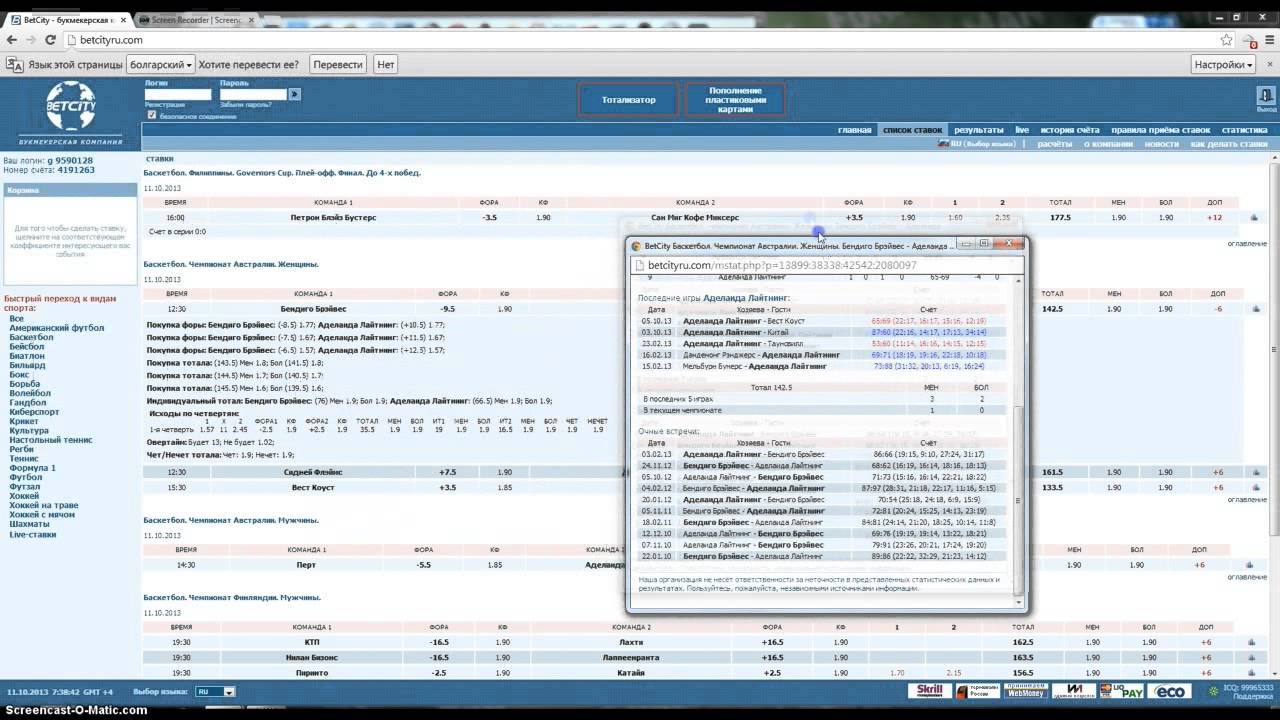Click +12 extra bets for Сан Миг row
This screenshot has width=1280, height=720.
click(x=1214, y=217)
